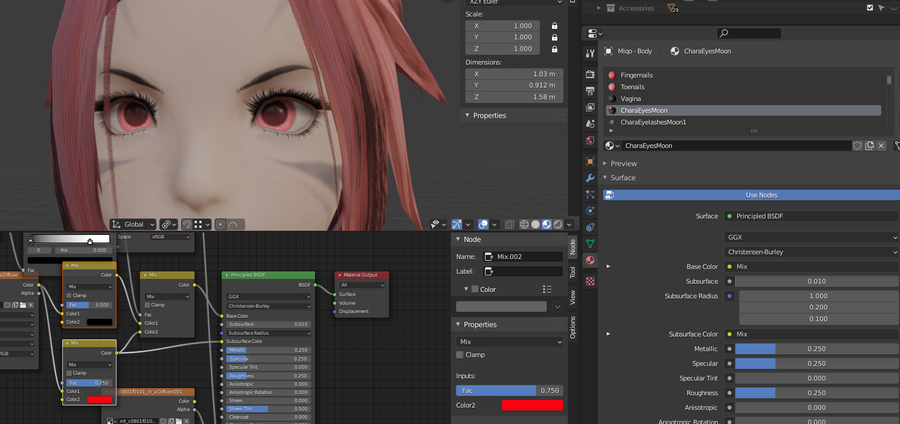Click the red Color2 swatch in sidebar
This screenshot has height=424, width=900.
532,405
